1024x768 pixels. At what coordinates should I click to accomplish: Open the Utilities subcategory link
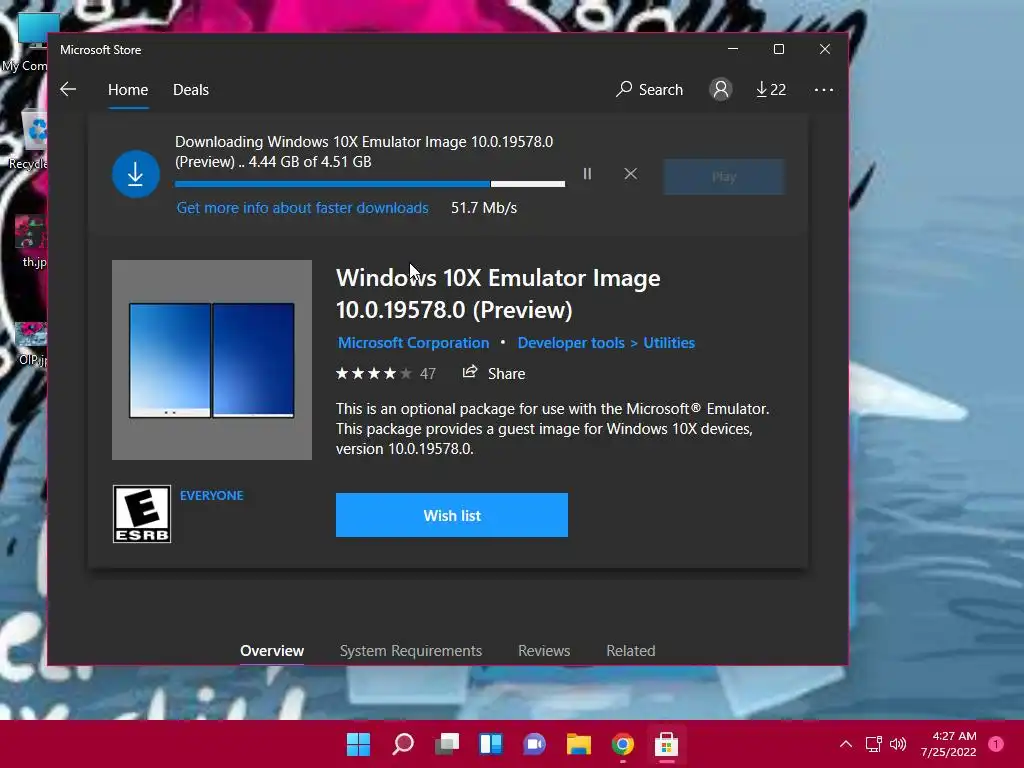click(669, 343)
